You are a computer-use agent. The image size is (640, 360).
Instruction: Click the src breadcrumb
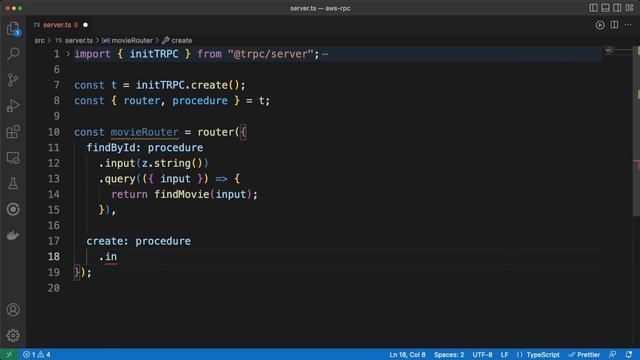click(39, 40)
